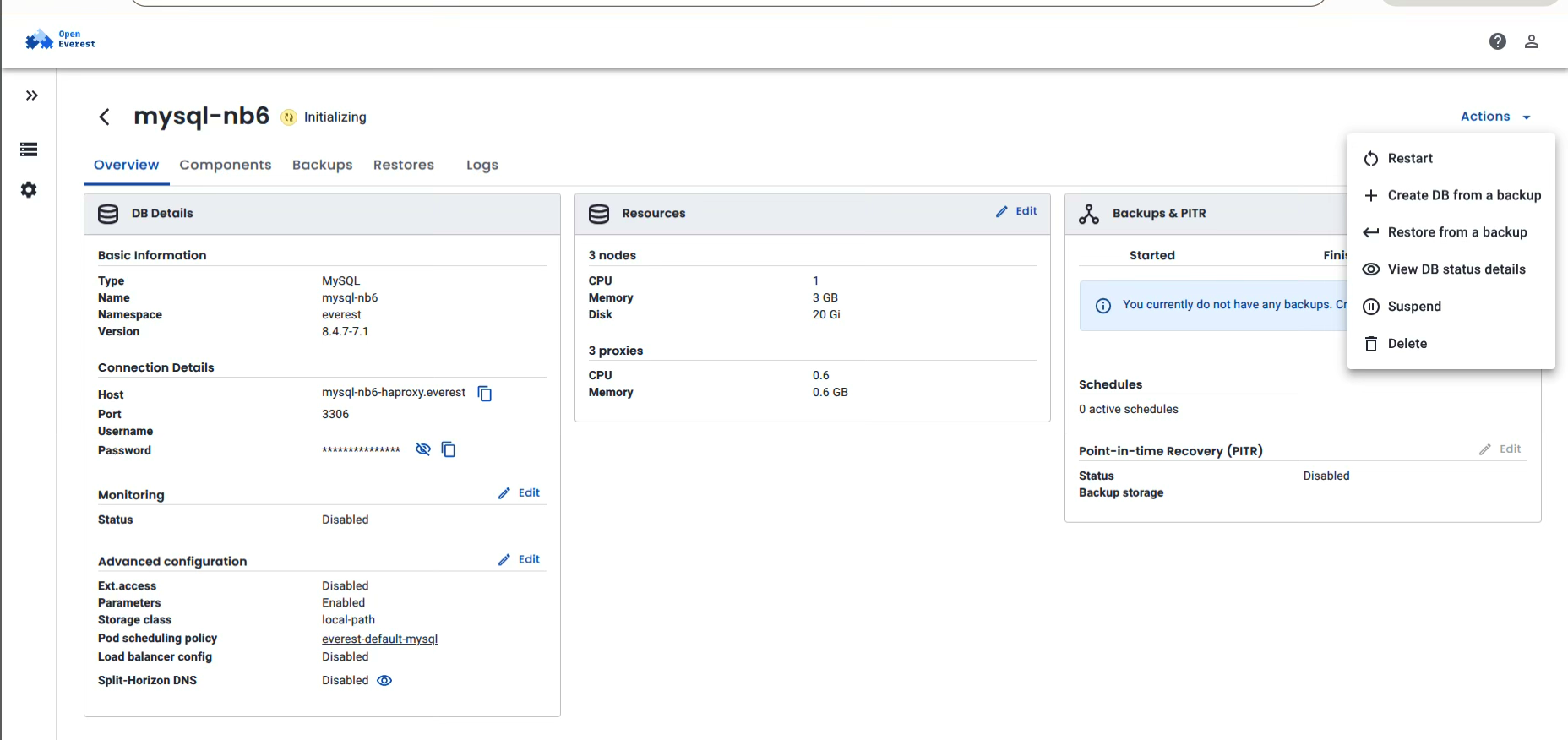1568x740 pixels.
Task: Go back using the left arrow
Action: click(x=105, y=117)
